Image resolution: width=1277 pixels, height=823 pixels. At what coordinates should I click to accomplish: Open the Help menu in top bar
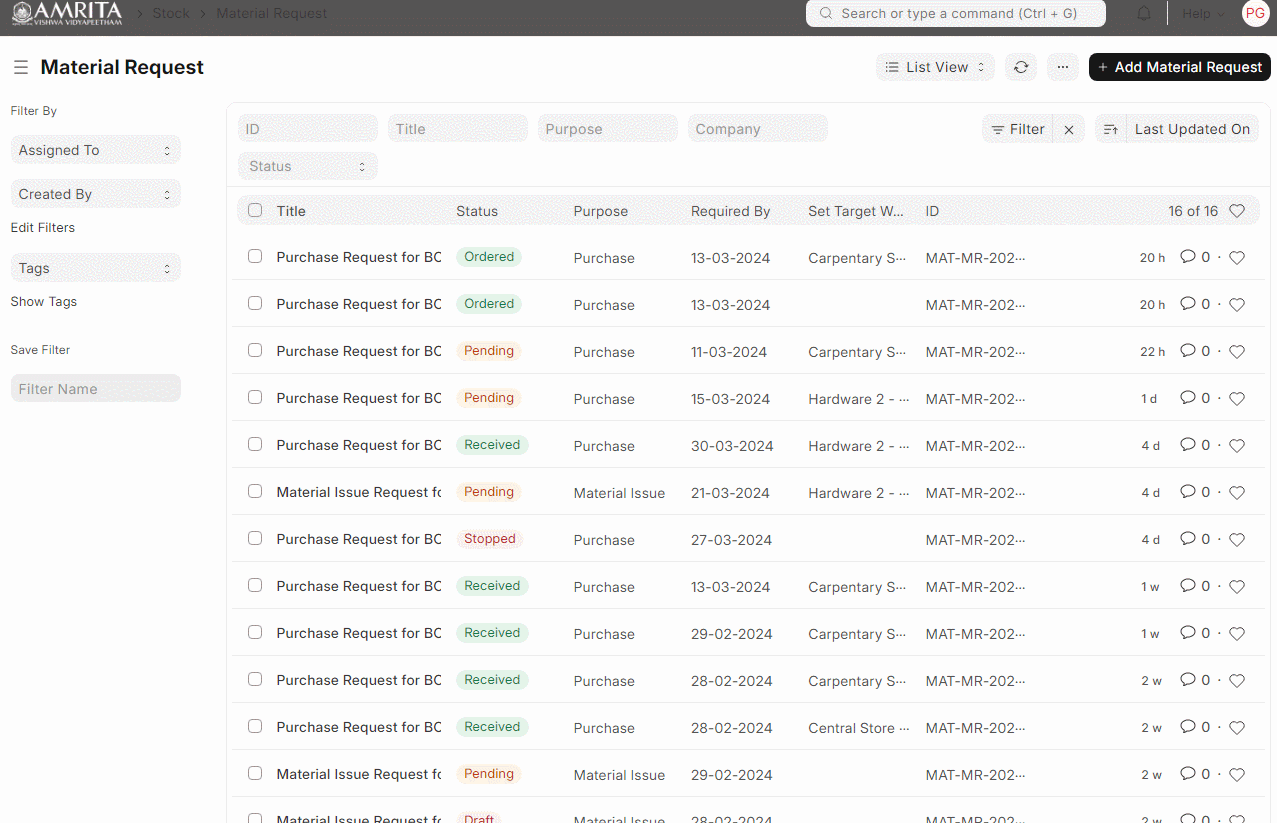coord(1203,14)
